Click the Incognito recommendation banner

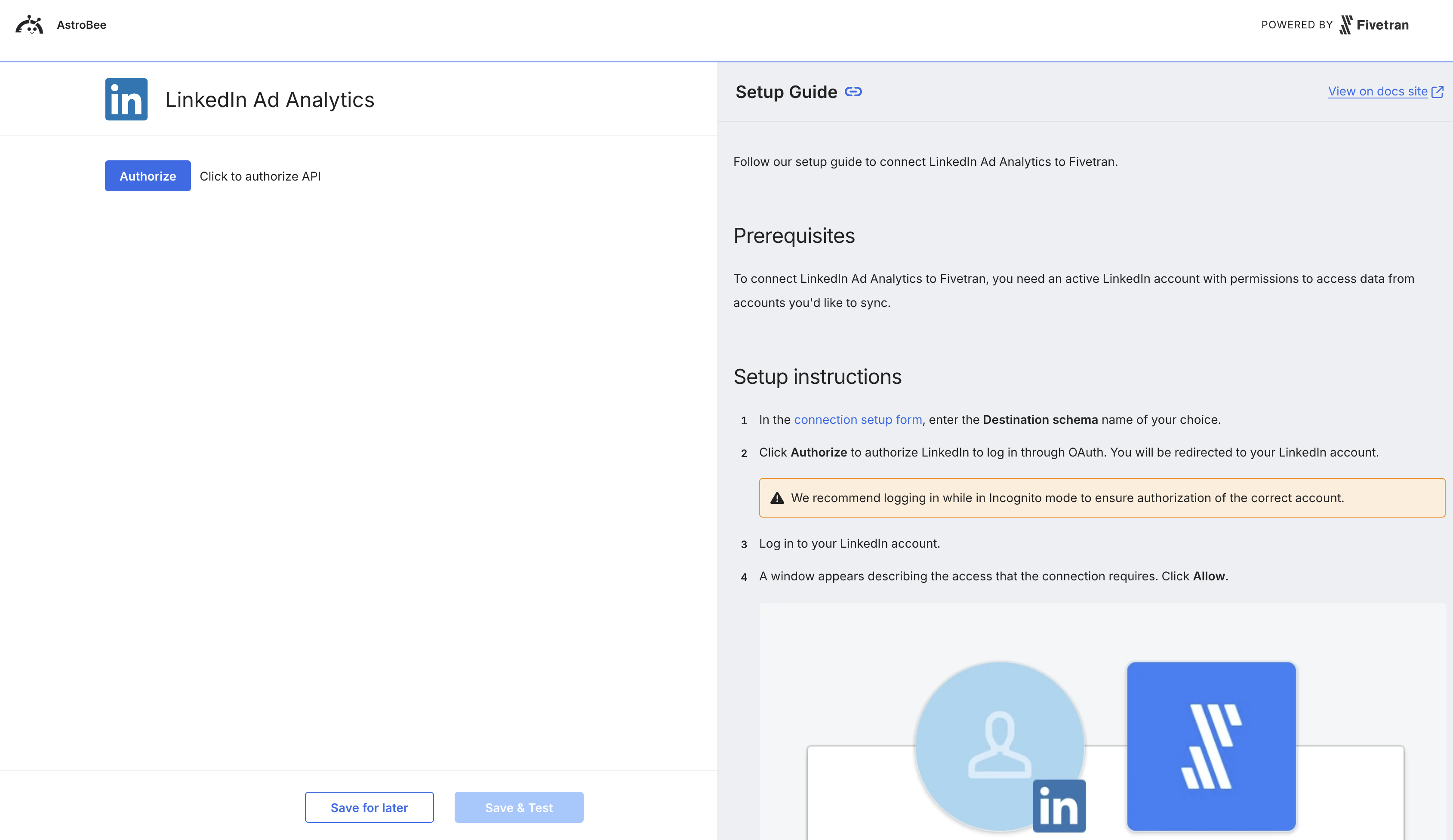coord(1102,497)
